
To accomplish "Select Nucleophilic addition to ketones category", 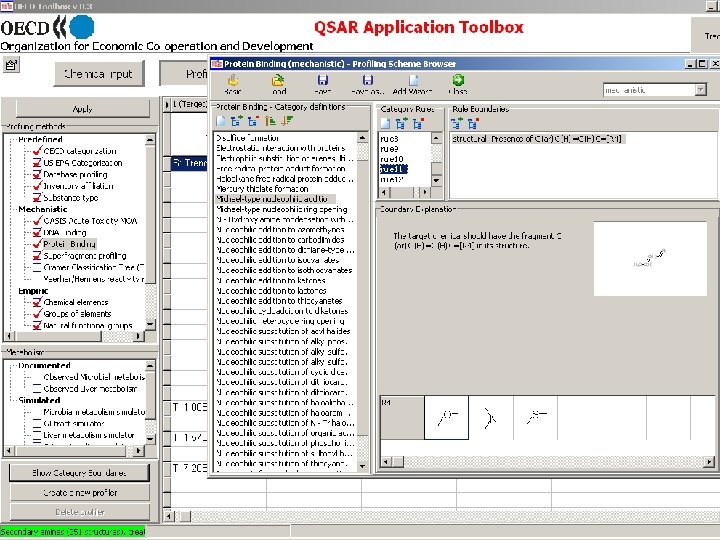I will click(271, 280).
